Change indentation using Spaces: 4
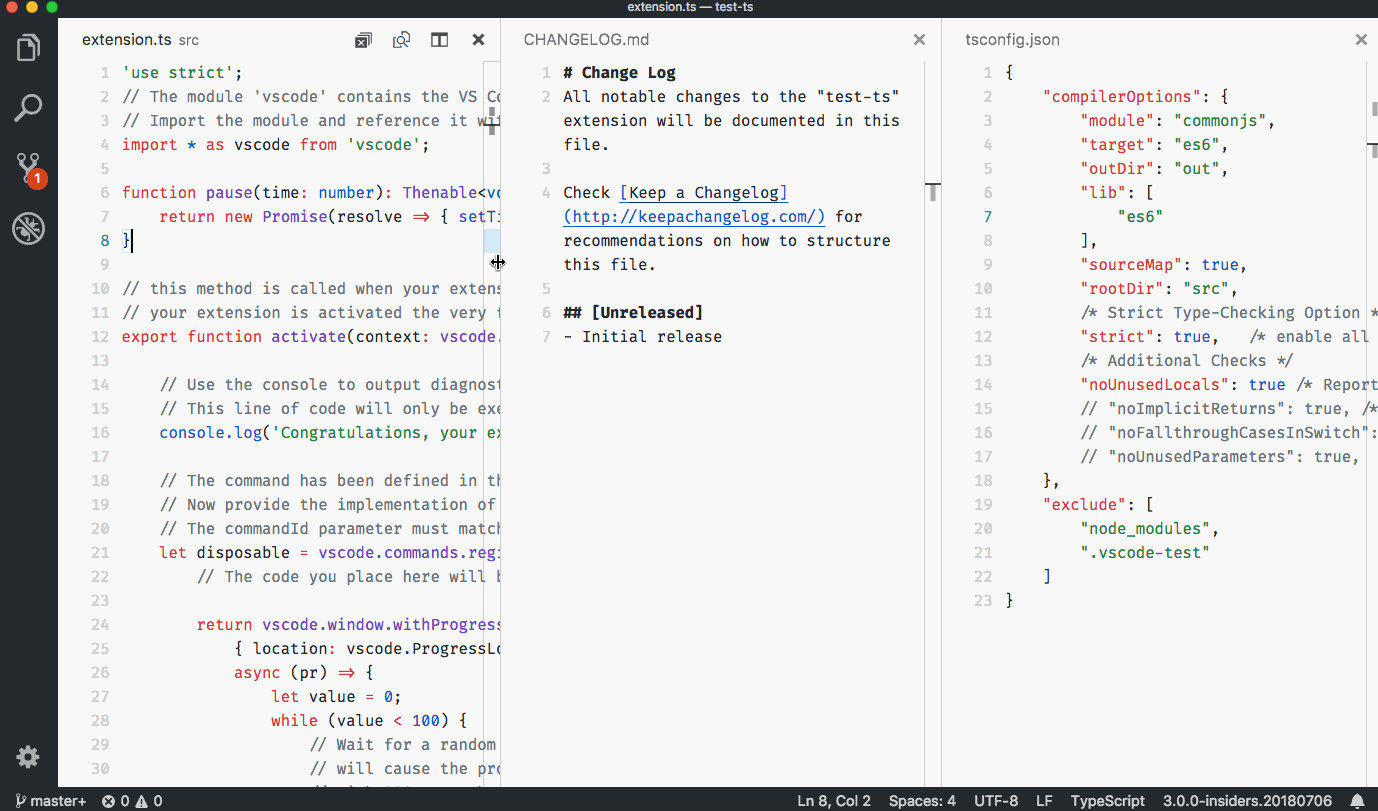 pyautogui.click(x=921, y=800)
